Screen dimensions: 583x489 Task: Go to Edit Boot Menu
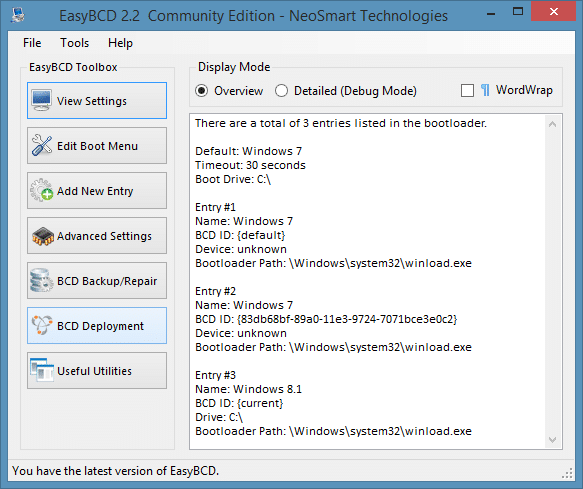(97, 146)
